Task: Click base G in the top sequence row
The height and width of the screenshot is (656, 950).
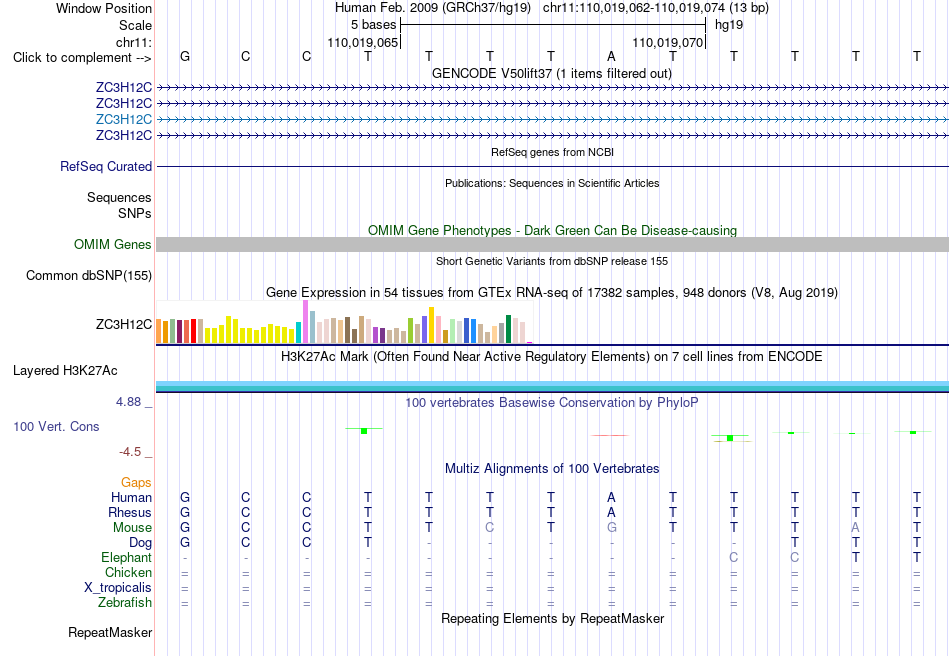Action: click(185, 57)
